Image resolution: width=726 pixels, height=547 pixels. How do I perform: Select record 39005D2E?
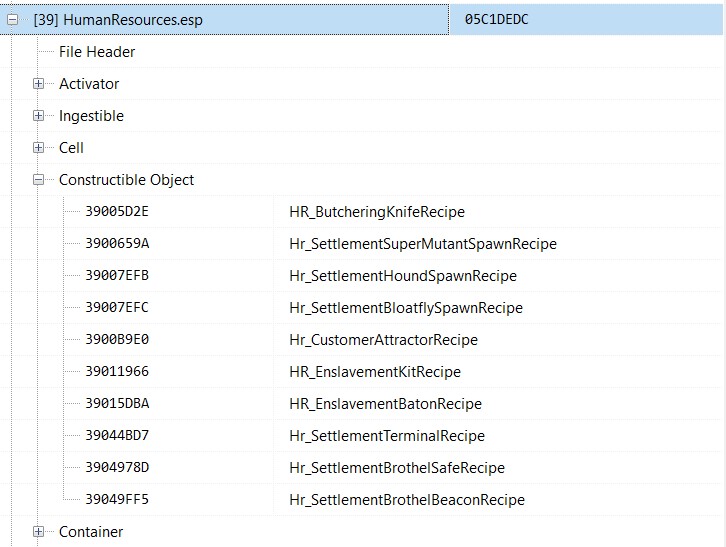point(117,212)
